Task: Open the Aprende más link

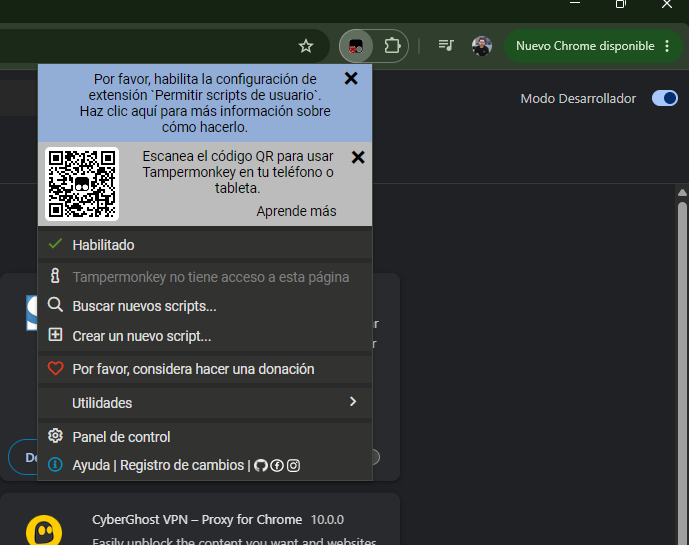Action: [x=297, y=211]
